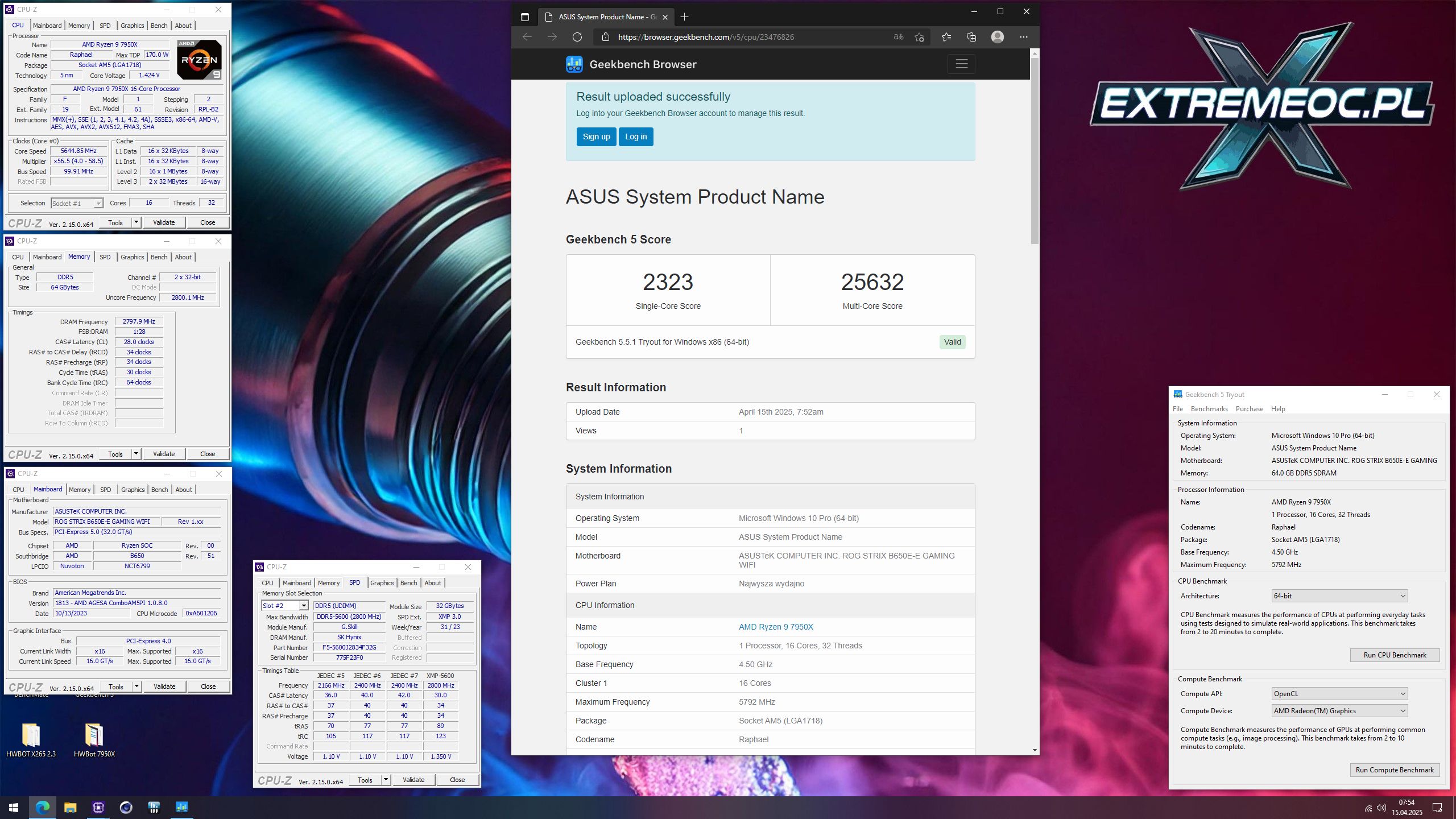Switch to Bench tab in CPU-Z CPU window

tap(159, 26)
